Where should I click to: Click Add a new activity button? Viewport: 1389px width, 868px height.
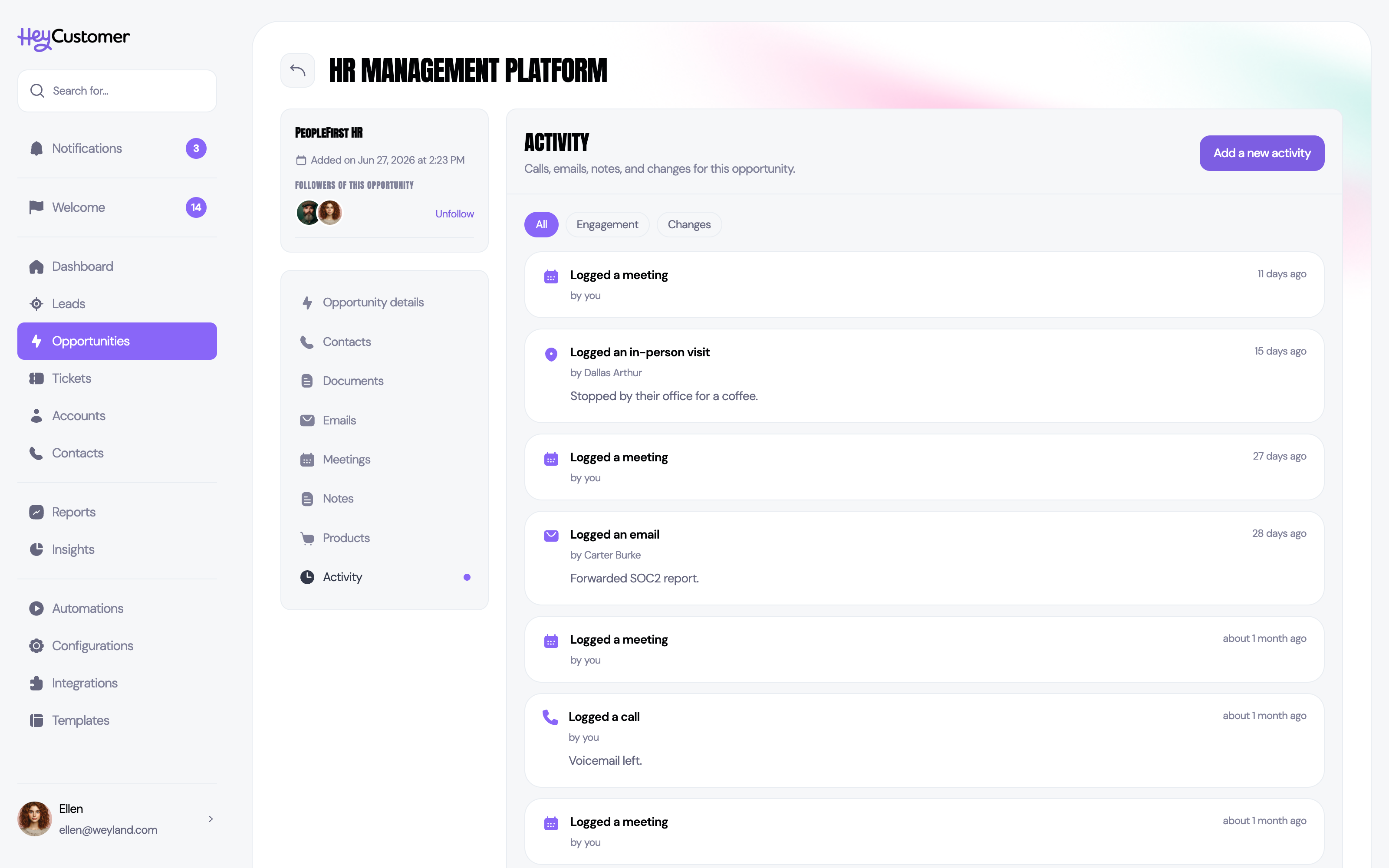tap(1261, 153)
